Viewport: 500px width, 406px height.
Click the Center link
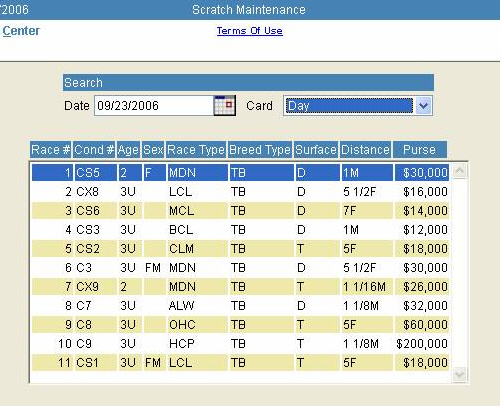tap(21, 31)
